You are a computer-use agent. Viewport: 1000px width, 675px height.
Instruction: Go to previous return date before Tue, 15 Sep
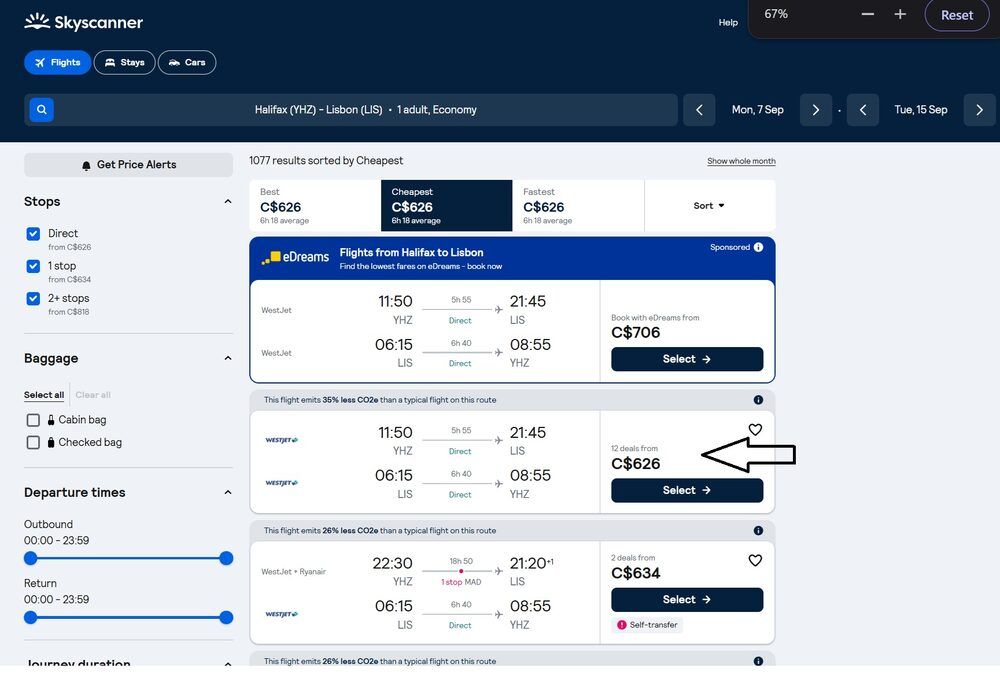pos(863,110)
